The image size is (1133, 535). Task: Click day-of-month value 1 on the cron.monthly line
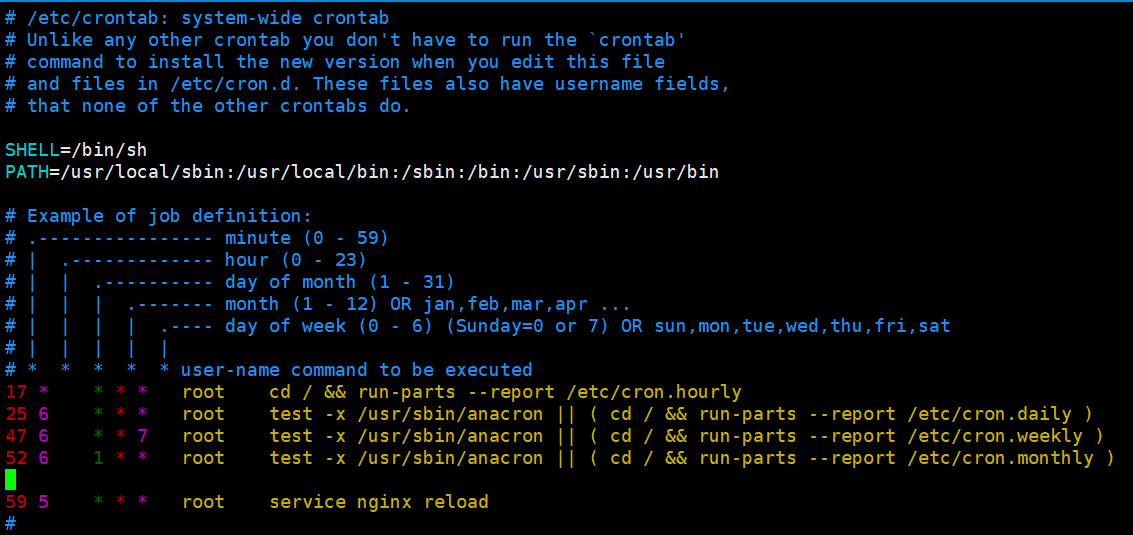(98, 458)
